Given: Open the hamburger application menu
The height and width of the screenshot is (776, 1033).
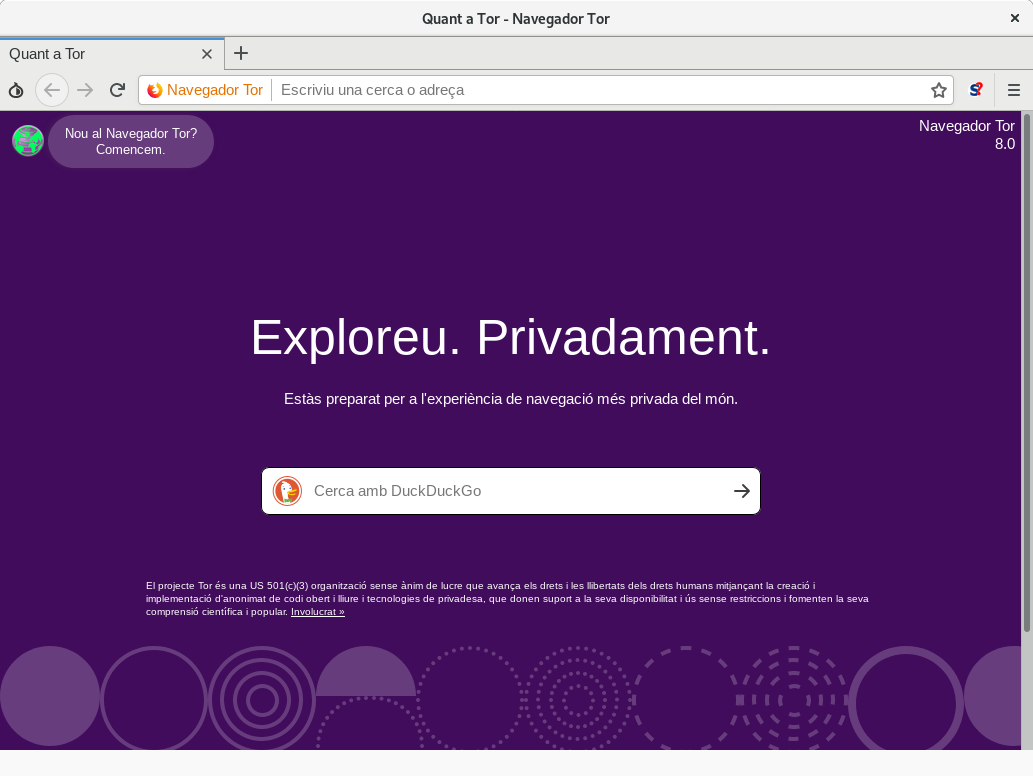Looking at the screenshot, I should point(1014,90).
